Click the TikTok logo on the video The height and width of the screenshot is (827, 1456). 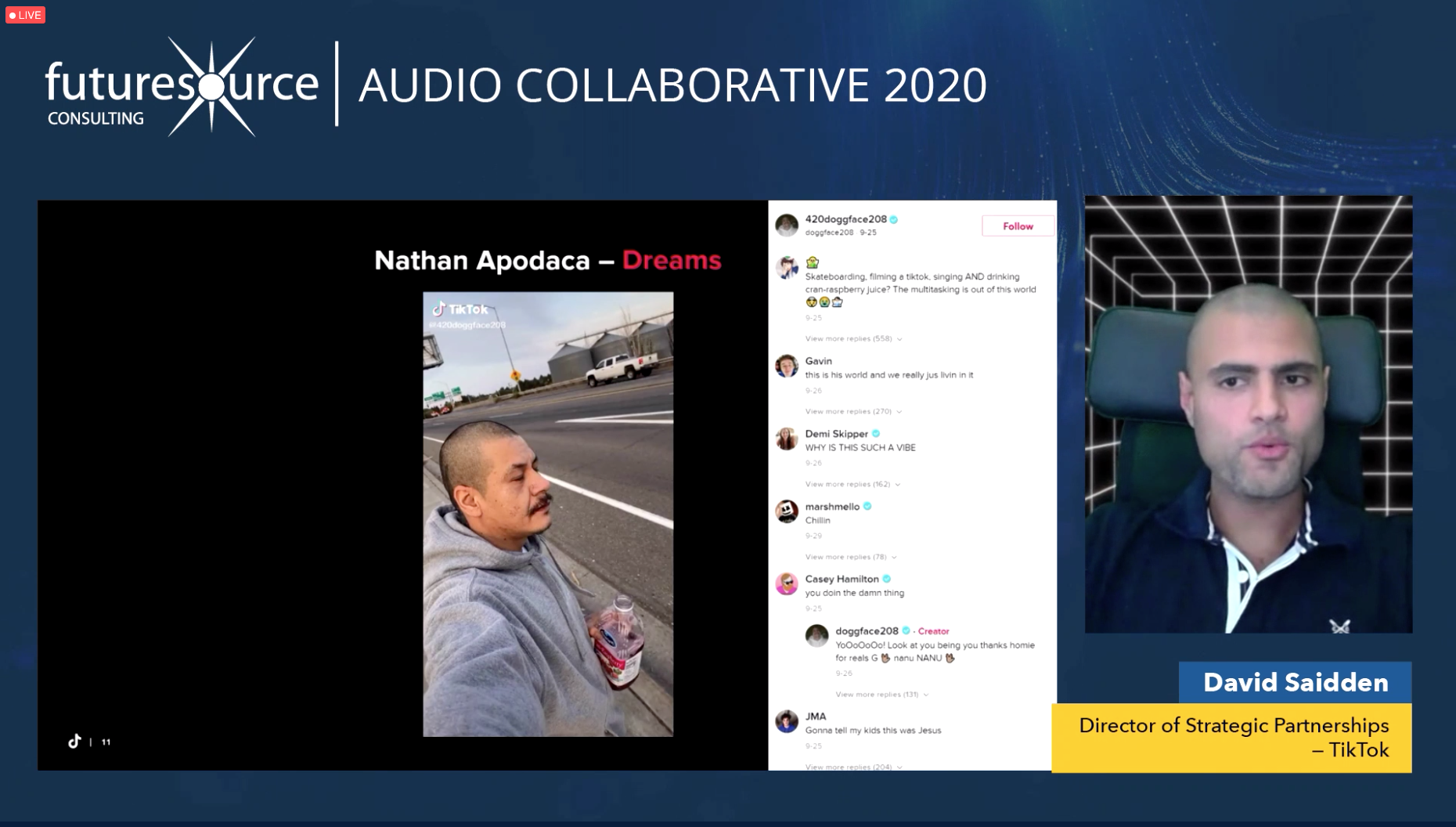click(x=461, y=309)
